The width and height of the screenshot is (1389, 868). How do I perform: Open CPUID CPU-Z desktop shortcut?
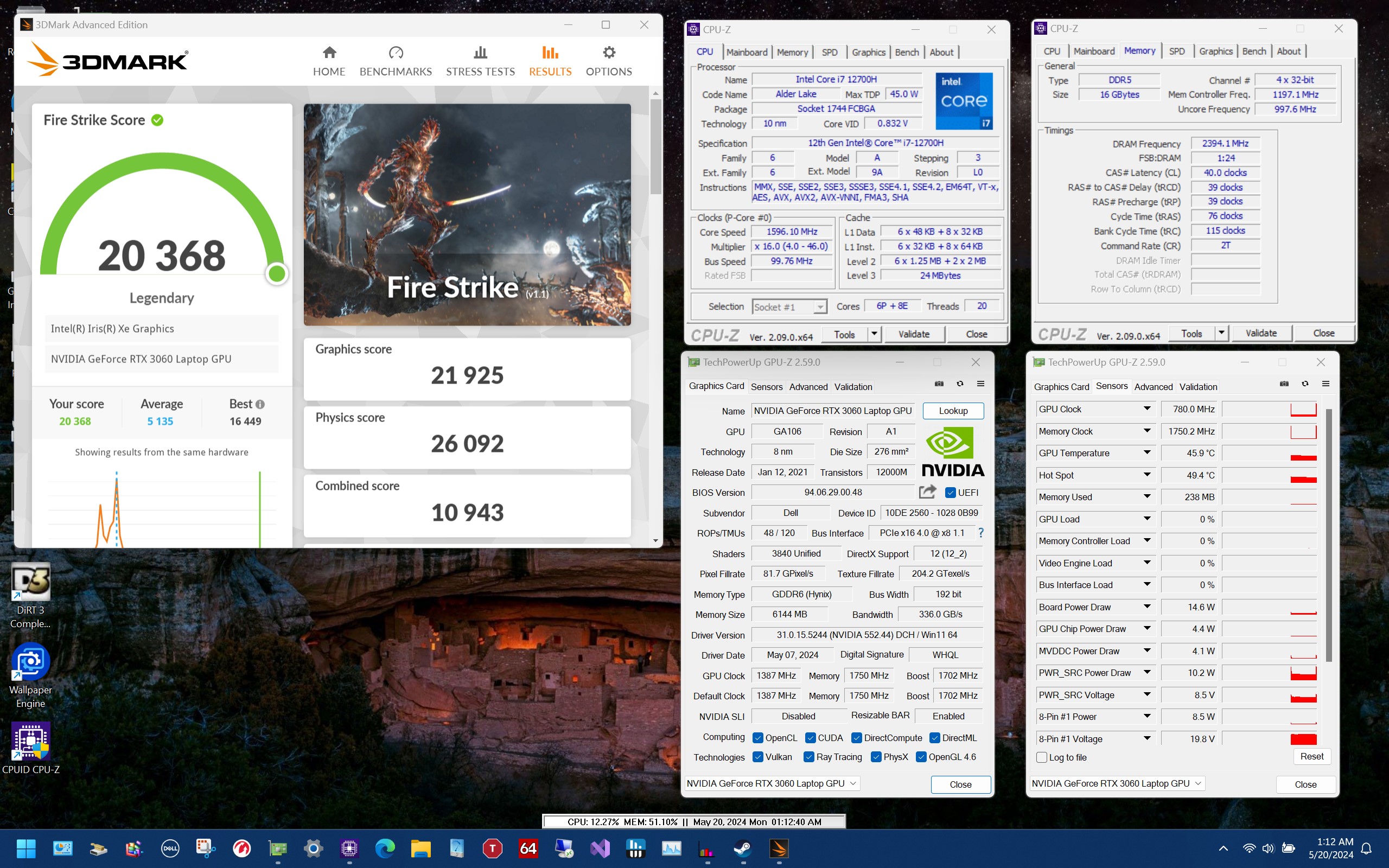pyautogui.click(x=30, y=748)
